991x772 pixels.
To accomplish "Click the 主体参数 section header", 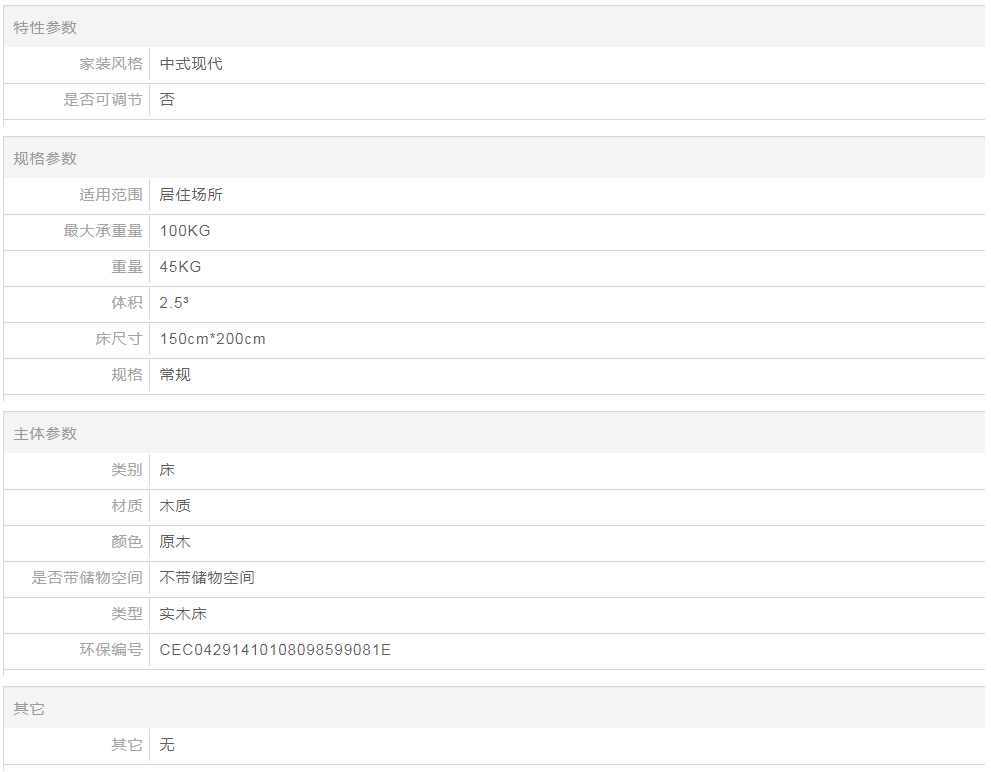I will (x=45, y=434).
